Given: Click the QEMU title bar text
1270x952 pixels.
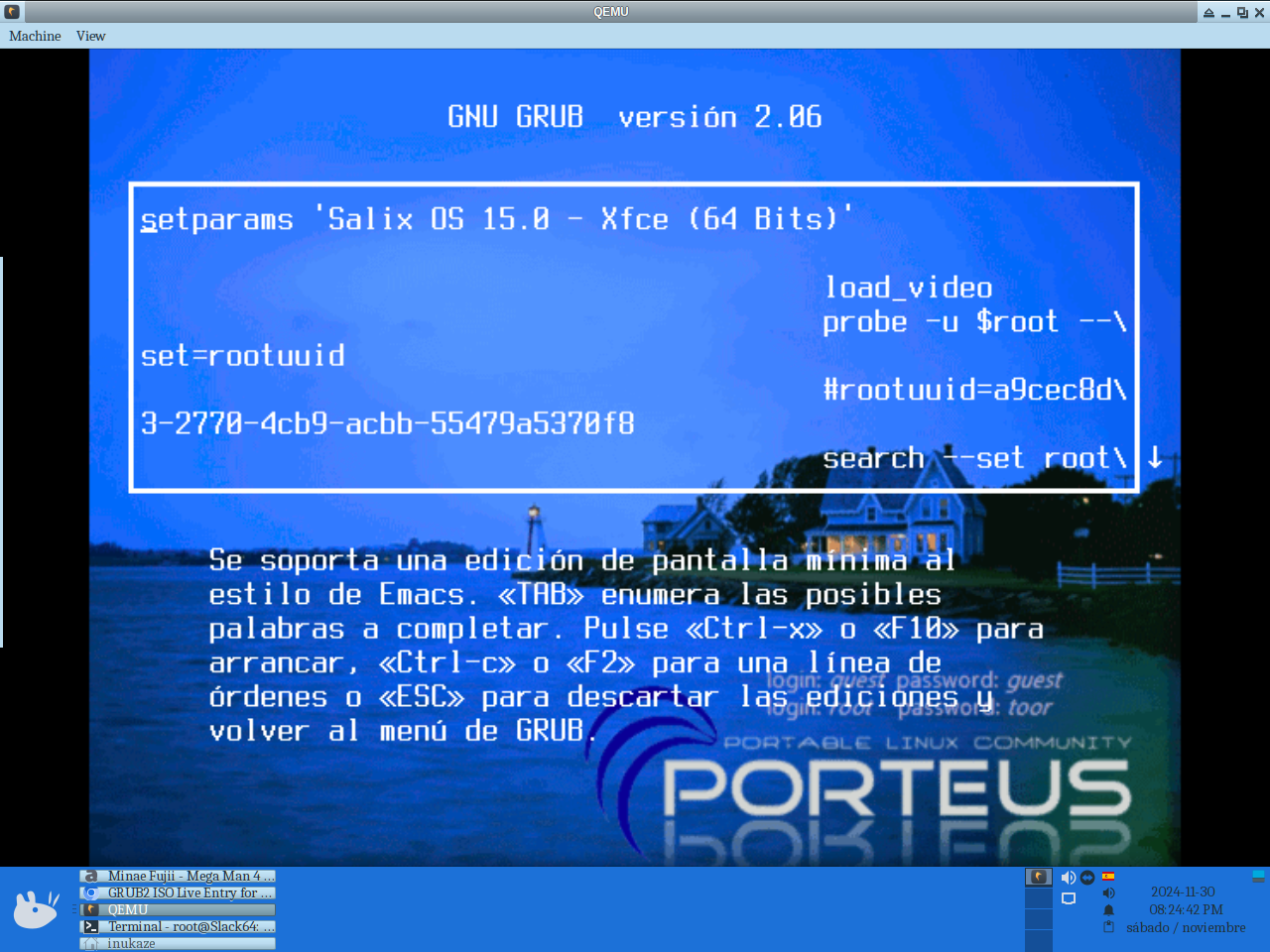Looking at the screenshot, I should click(x=611, y=12).
